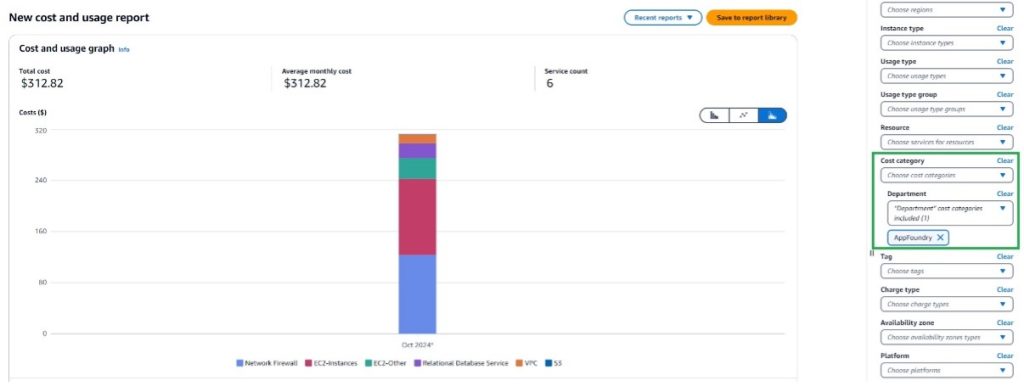The image size is (1024, 386).
Task: Open the Info link beside the graph title
Action: (123, 49)
